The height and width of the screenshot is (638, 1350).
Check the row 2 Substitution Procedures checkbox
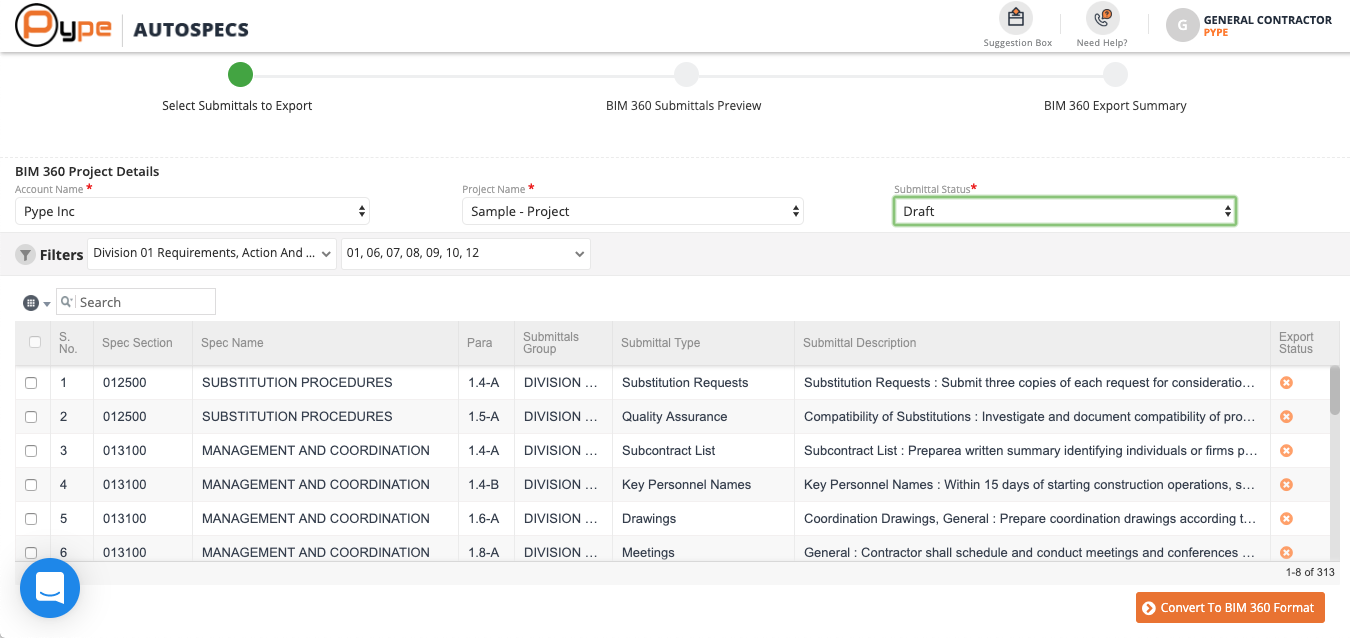pyautogui.click(x=31, y=417)
